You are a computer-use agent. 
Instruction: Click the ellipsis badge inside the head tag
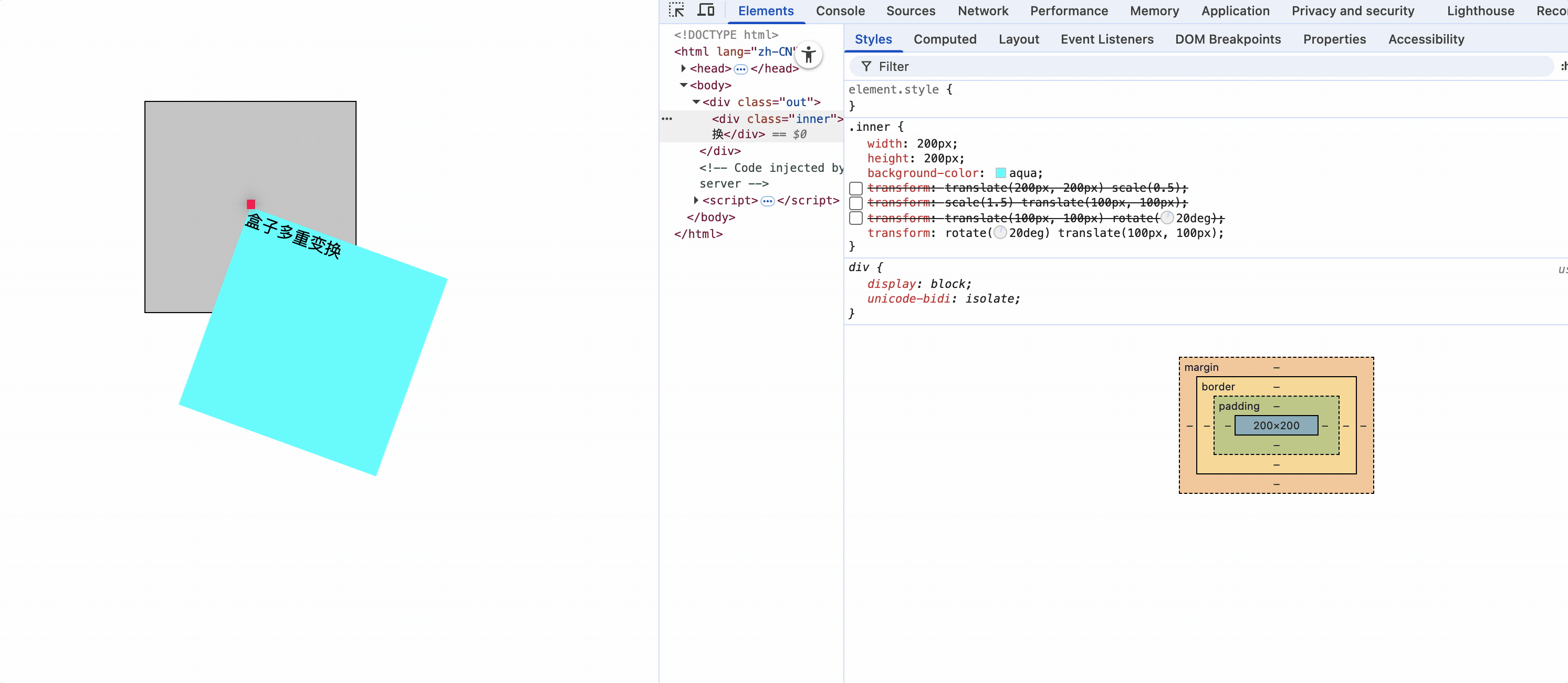point(740,69)
